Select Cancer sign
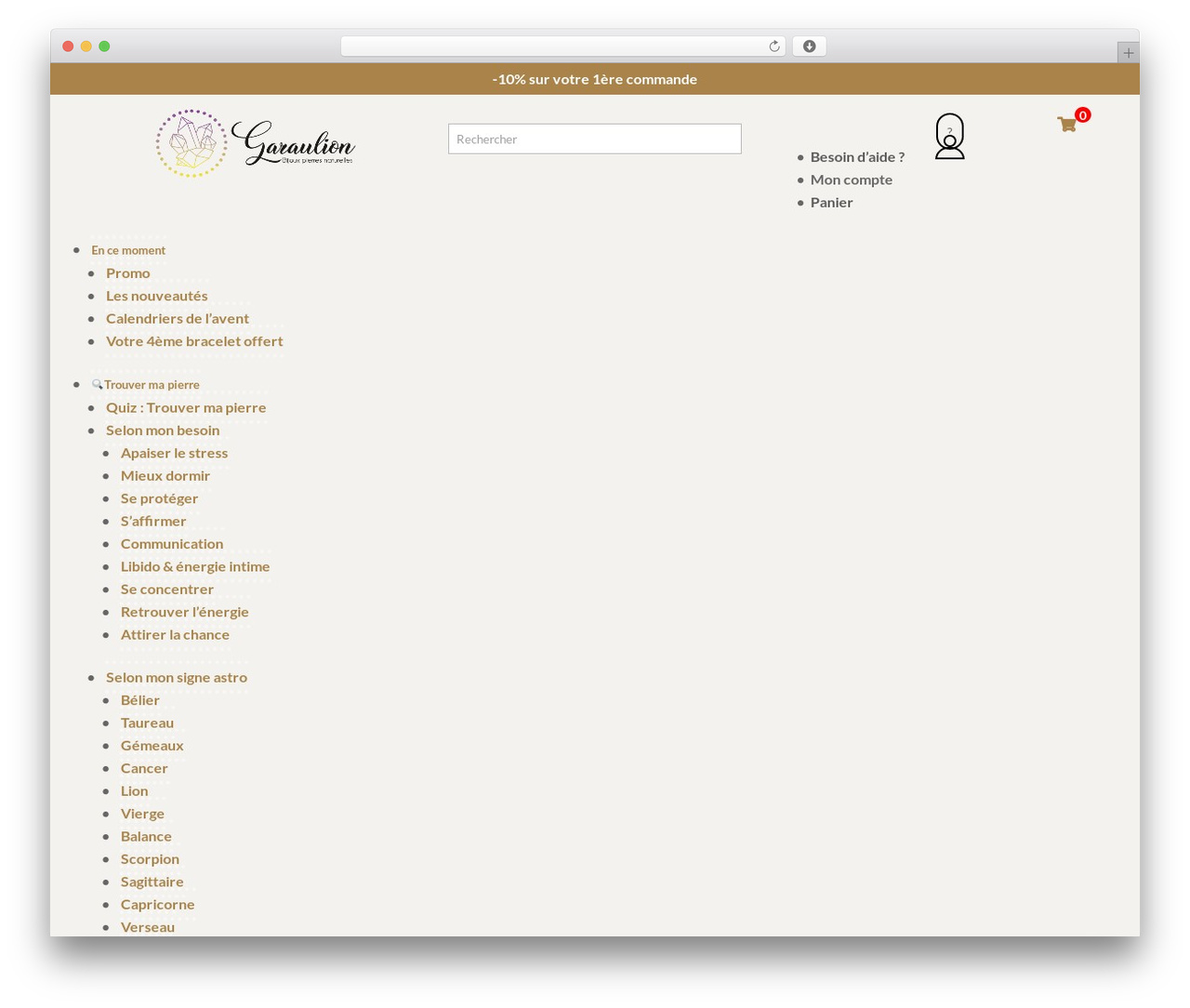This screenshot has height=1008, width=1190. coord(144,768)
